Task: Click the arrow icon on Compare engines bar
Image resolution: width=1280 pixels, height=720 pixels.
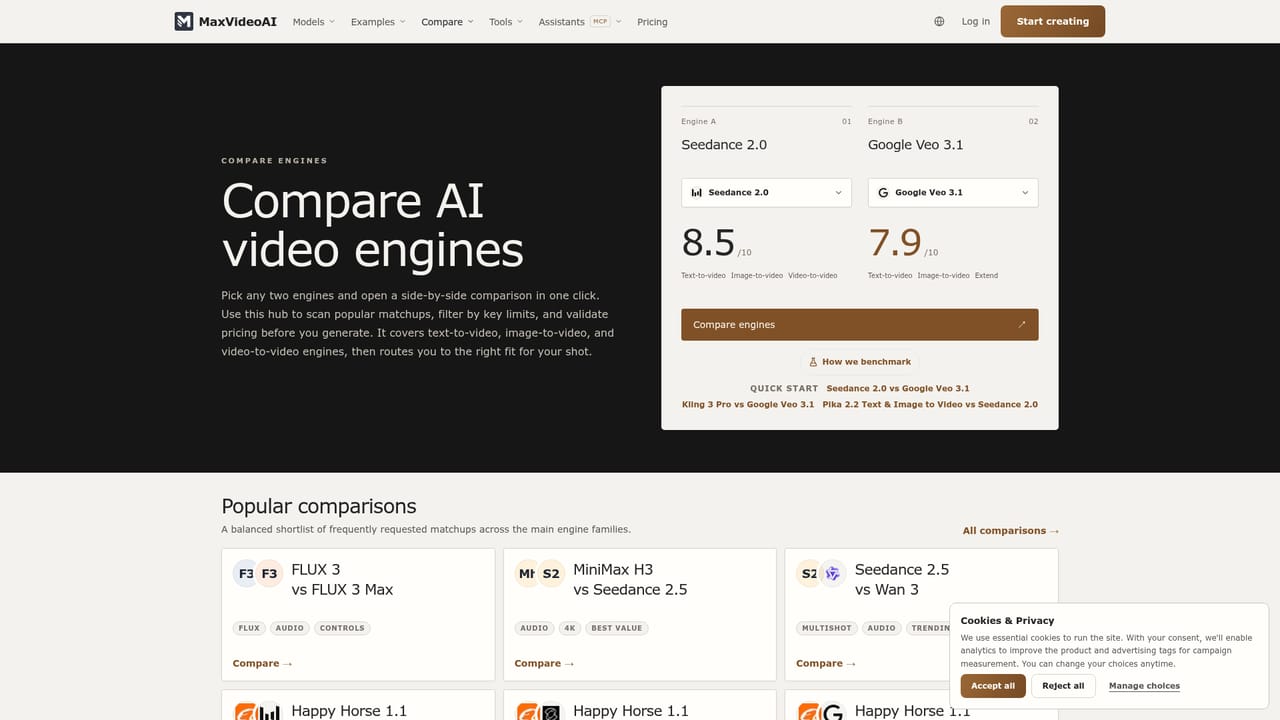Action: coord(1021,325)
